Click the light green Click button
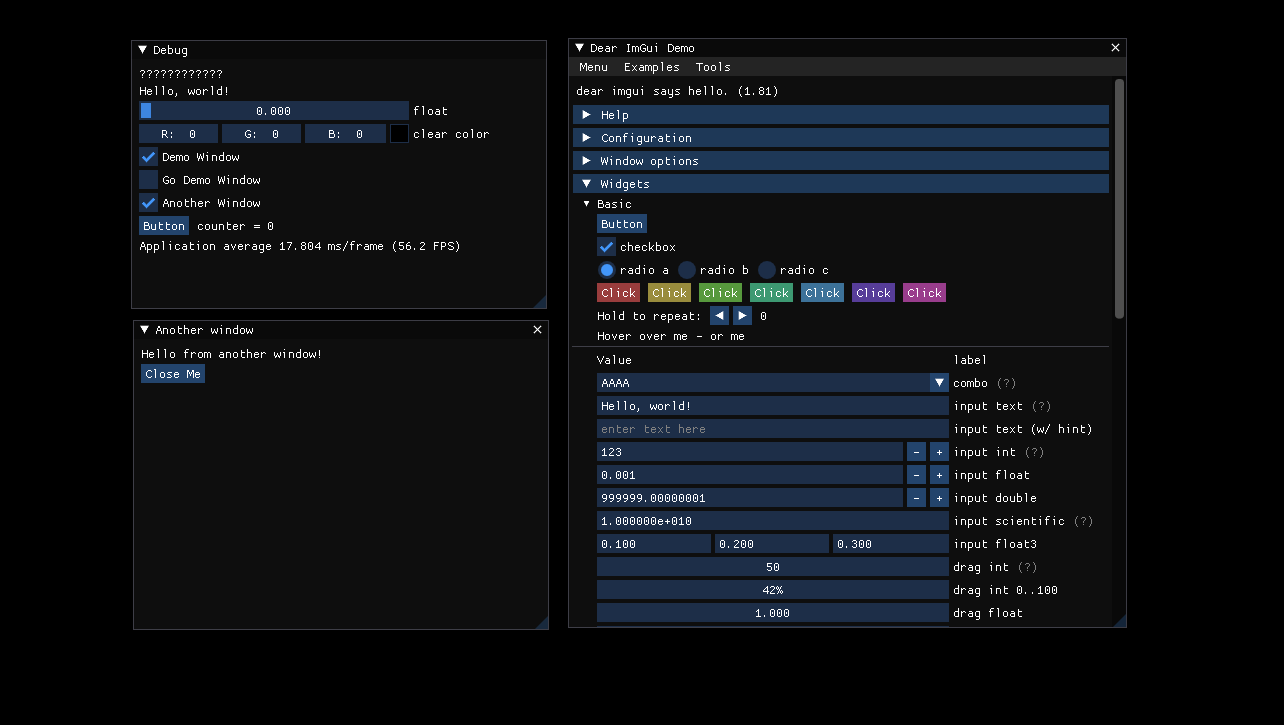Image resolution: width=1284 pixels, height=725 pixels. tap(720, 293)
